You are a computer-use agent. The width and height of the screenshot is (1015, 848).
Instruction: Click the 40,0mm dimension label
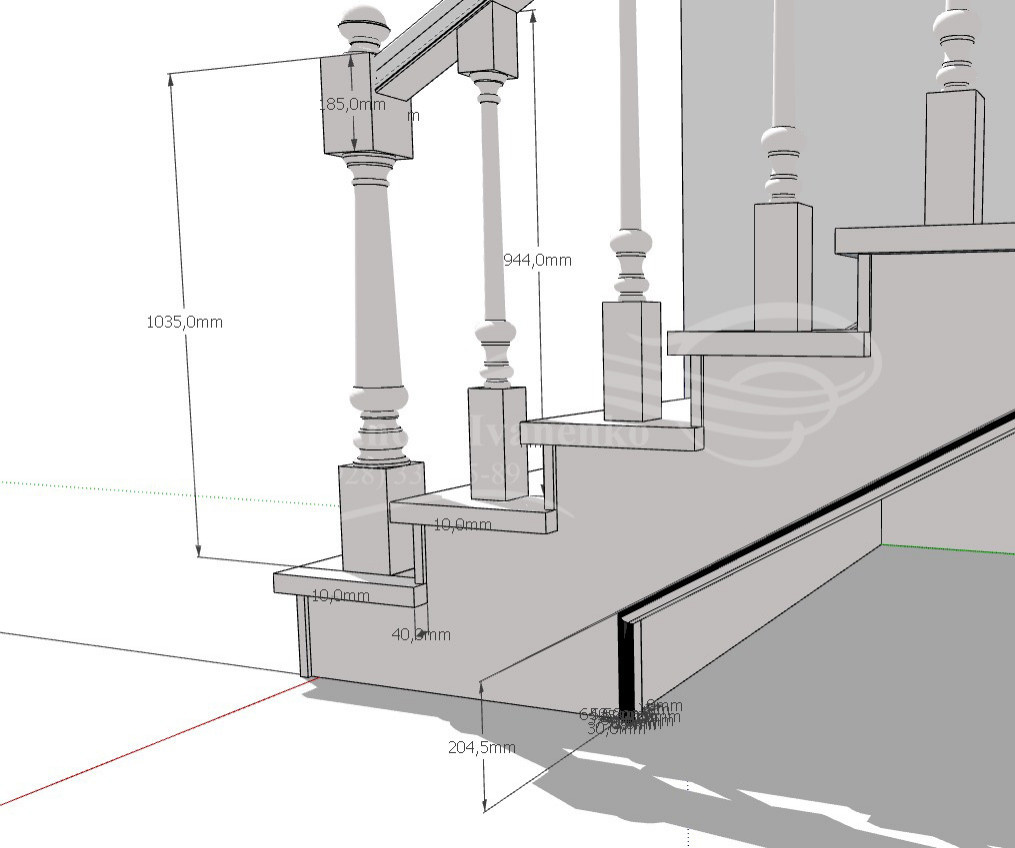coord(421,634)
